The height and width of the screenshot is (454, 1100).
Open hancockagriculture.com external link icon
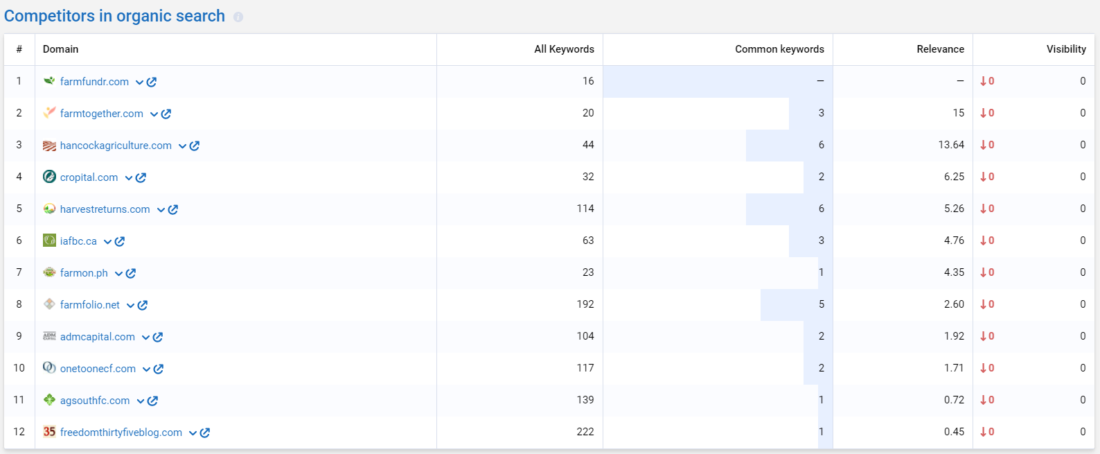pyautogui.click(x=194, y=146)
